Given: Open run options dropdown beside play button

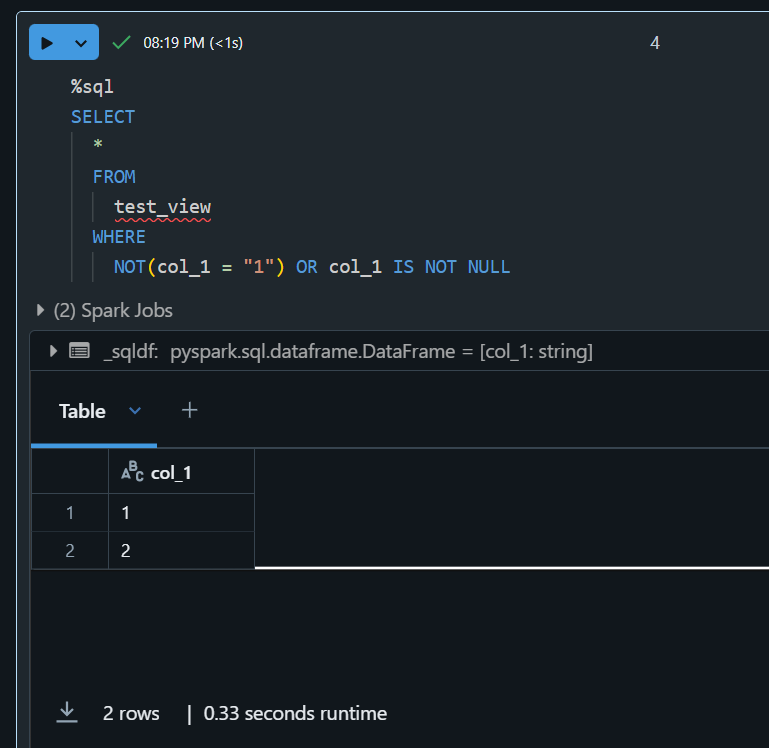Looking at the screenshot, I should (x=81, y=43).
